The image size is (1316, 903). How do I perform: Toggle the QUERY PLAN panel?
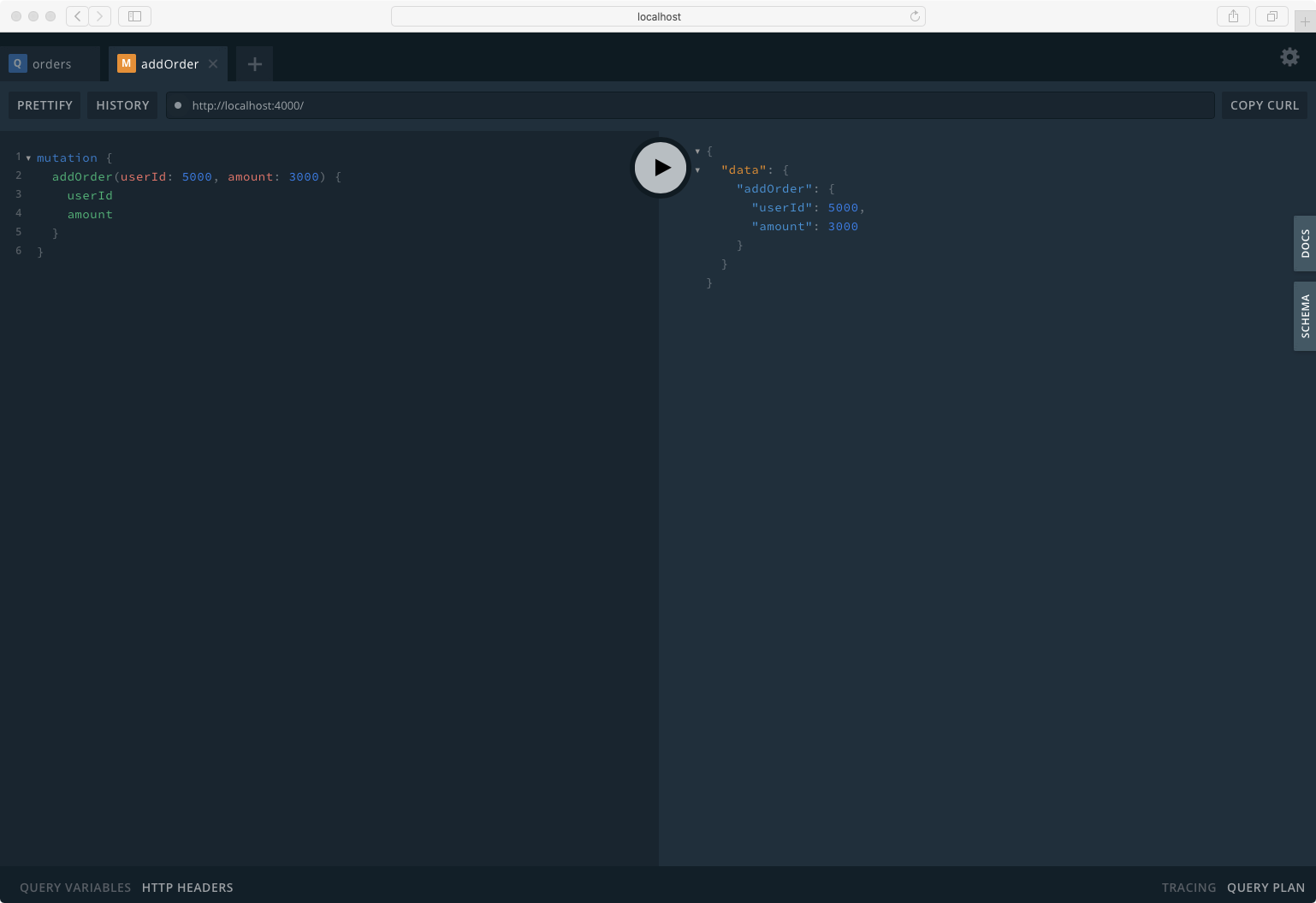point(1266,888)
